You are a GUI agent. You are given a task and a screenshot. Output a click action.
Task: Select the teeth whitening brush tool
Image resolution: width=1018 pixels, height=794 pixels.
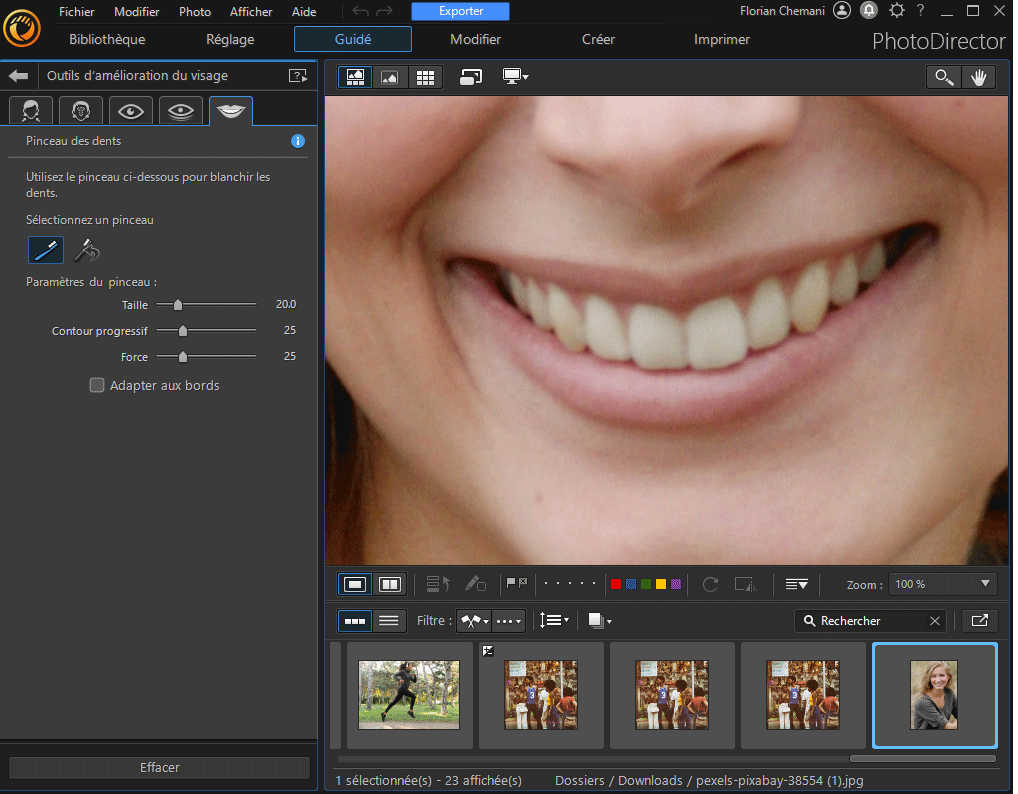[x=45, y=249]
